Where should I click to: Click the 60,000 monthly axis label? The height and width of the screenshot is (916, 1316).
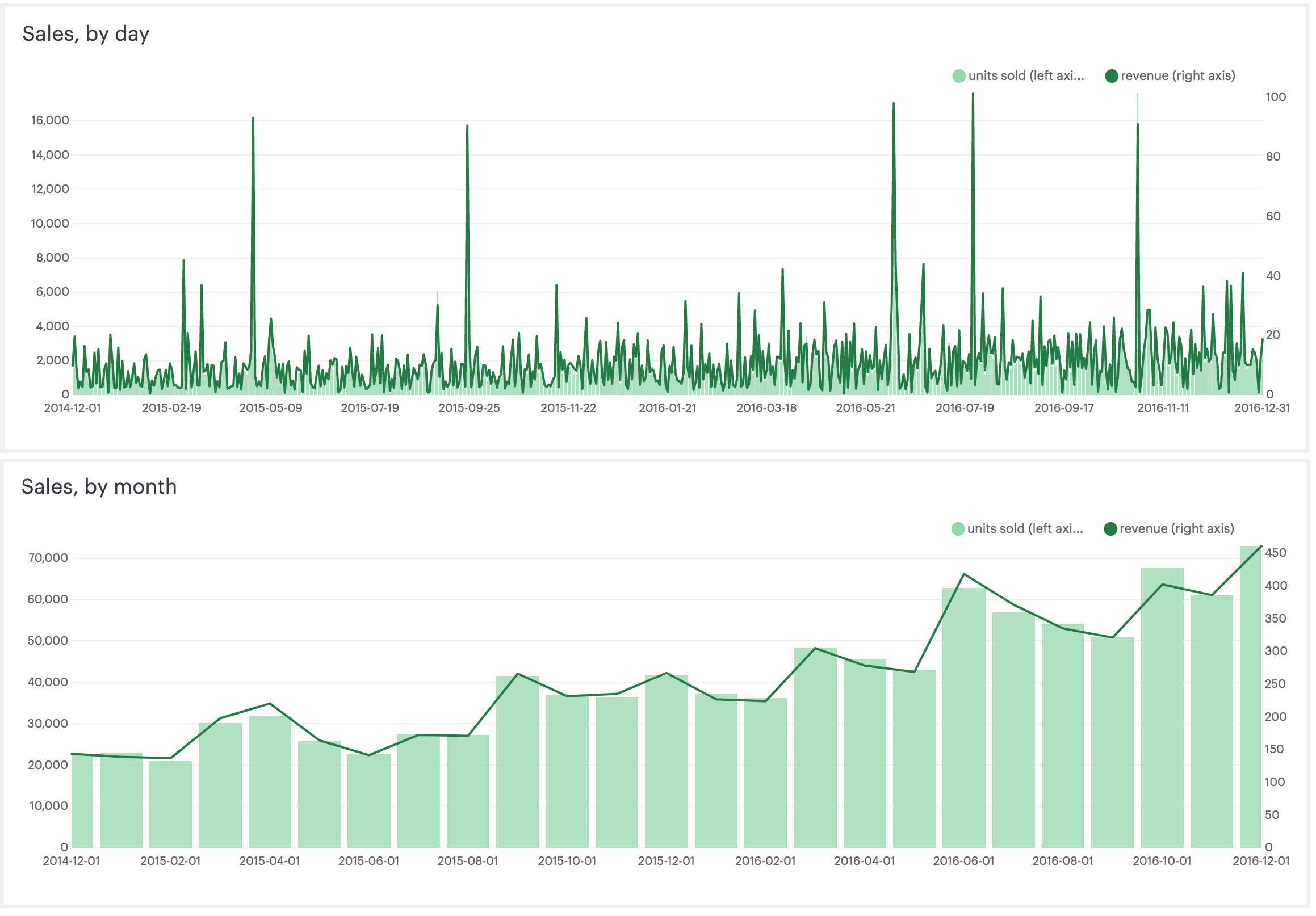tap(48, 599)
